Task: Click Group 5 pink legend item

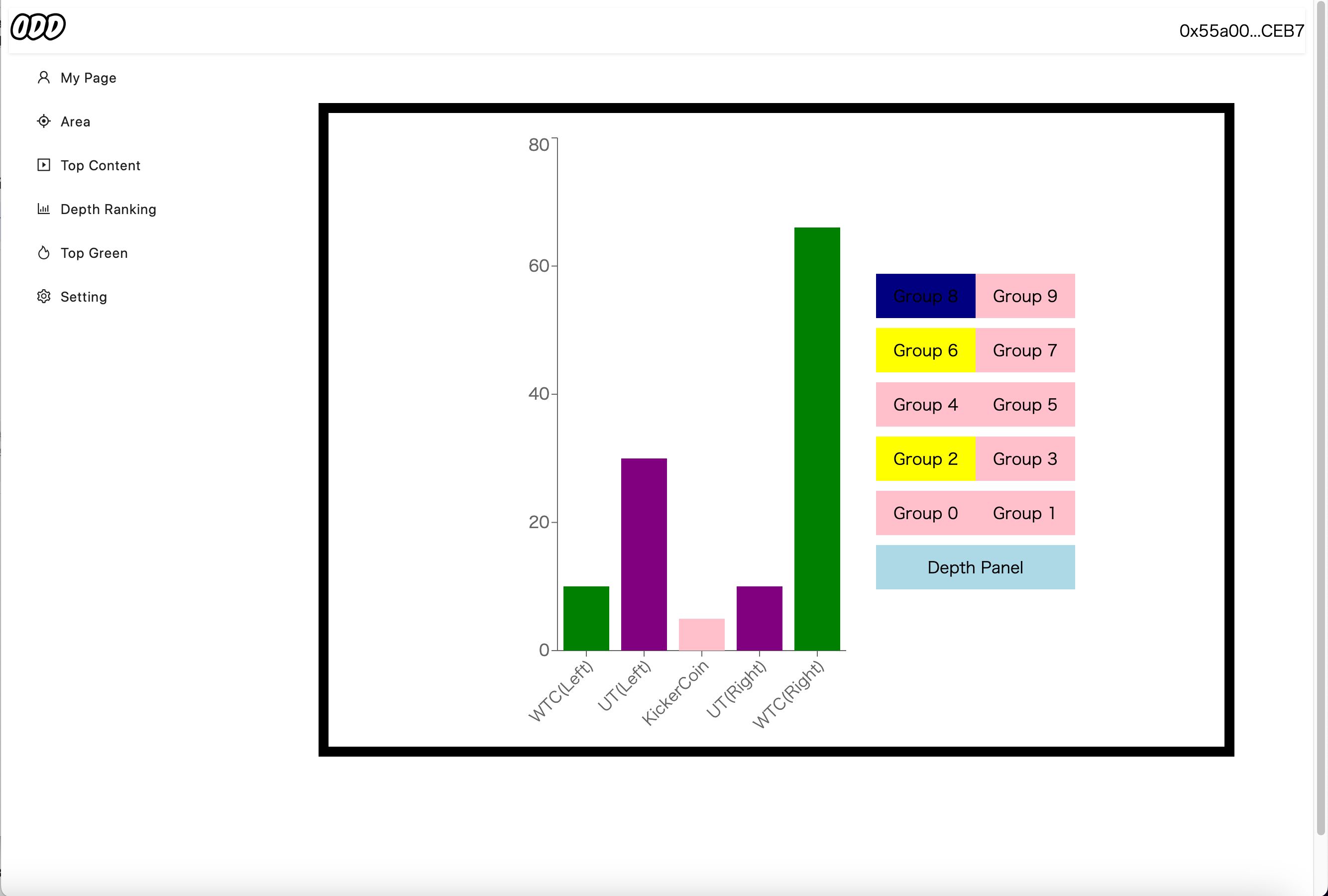Action: point(1024,404)
